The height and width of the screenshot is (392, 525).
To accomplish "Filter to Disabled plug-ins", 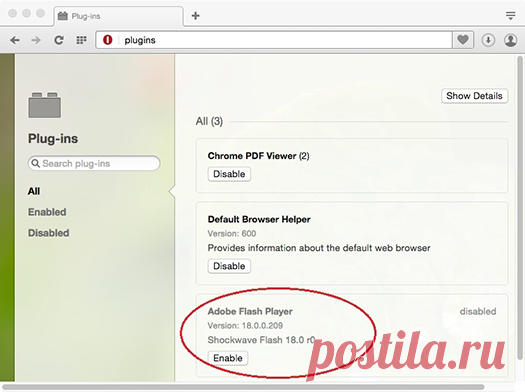I will [x=49, y=233].
